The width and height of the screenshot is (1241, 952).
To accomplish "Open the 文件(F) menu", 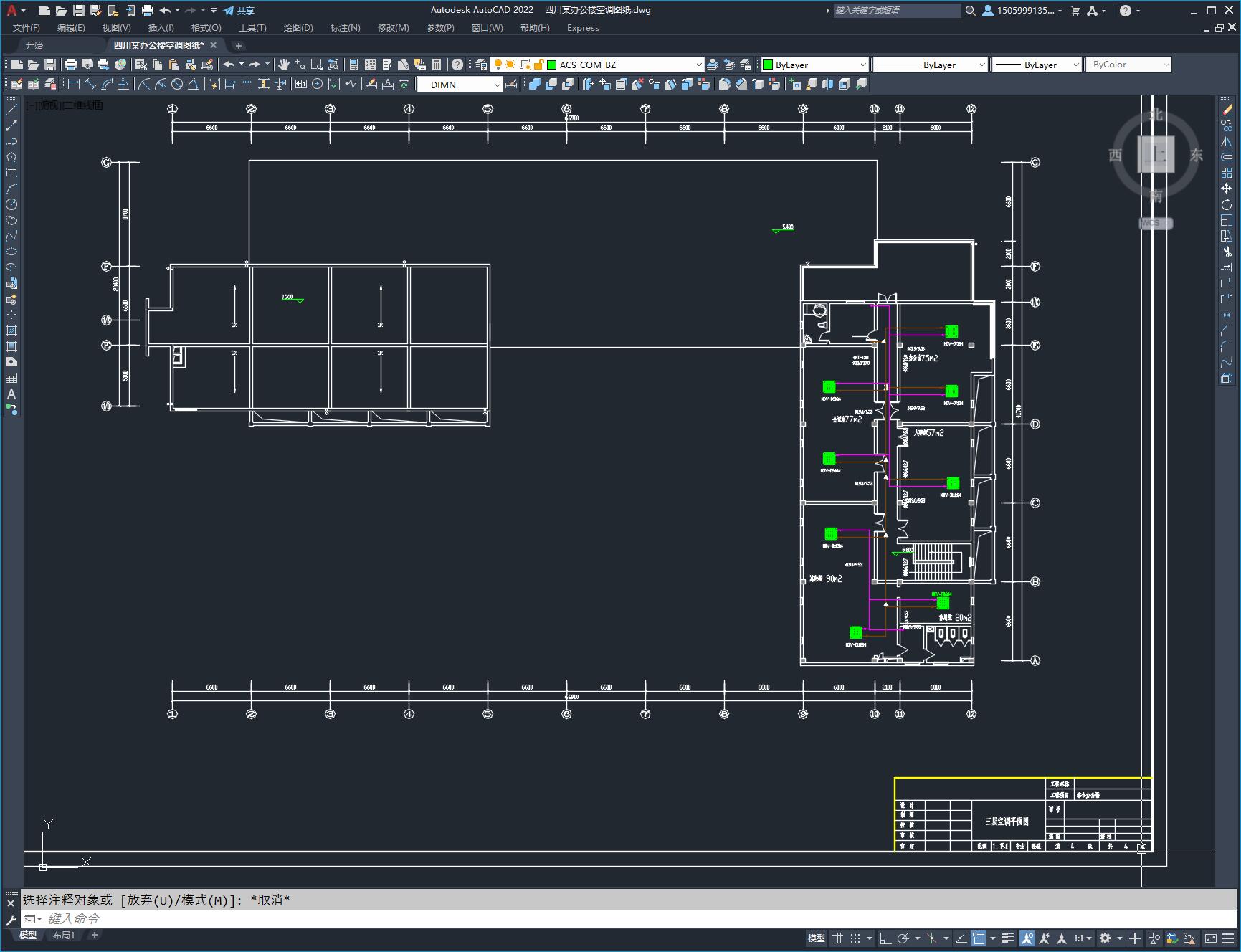I will coord(27,28).
